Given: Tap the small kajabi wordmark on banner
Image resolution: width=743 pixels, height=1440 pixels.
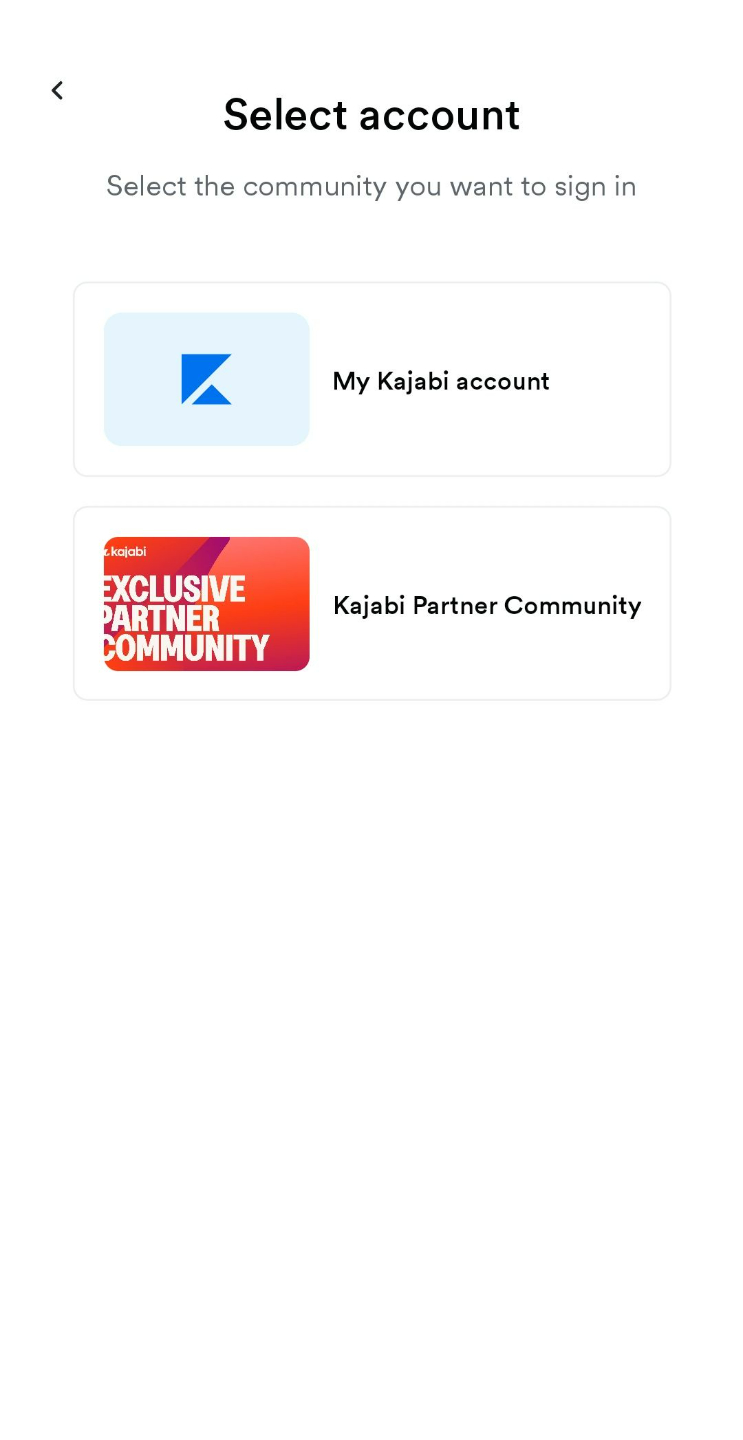Looking at the screenshot, I should (126, 551).
